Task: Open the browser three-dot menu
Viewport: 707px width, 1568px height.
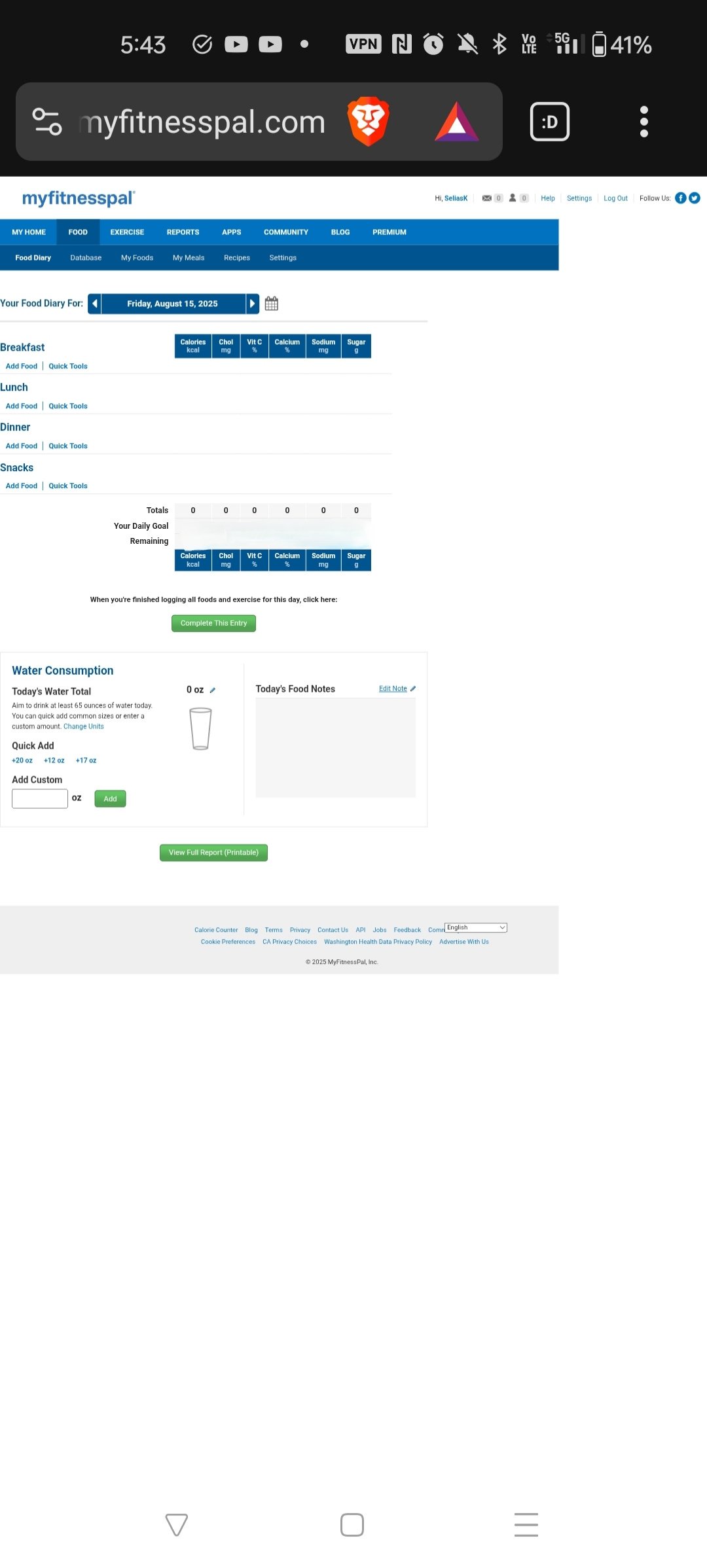Action: pos(644,122)
